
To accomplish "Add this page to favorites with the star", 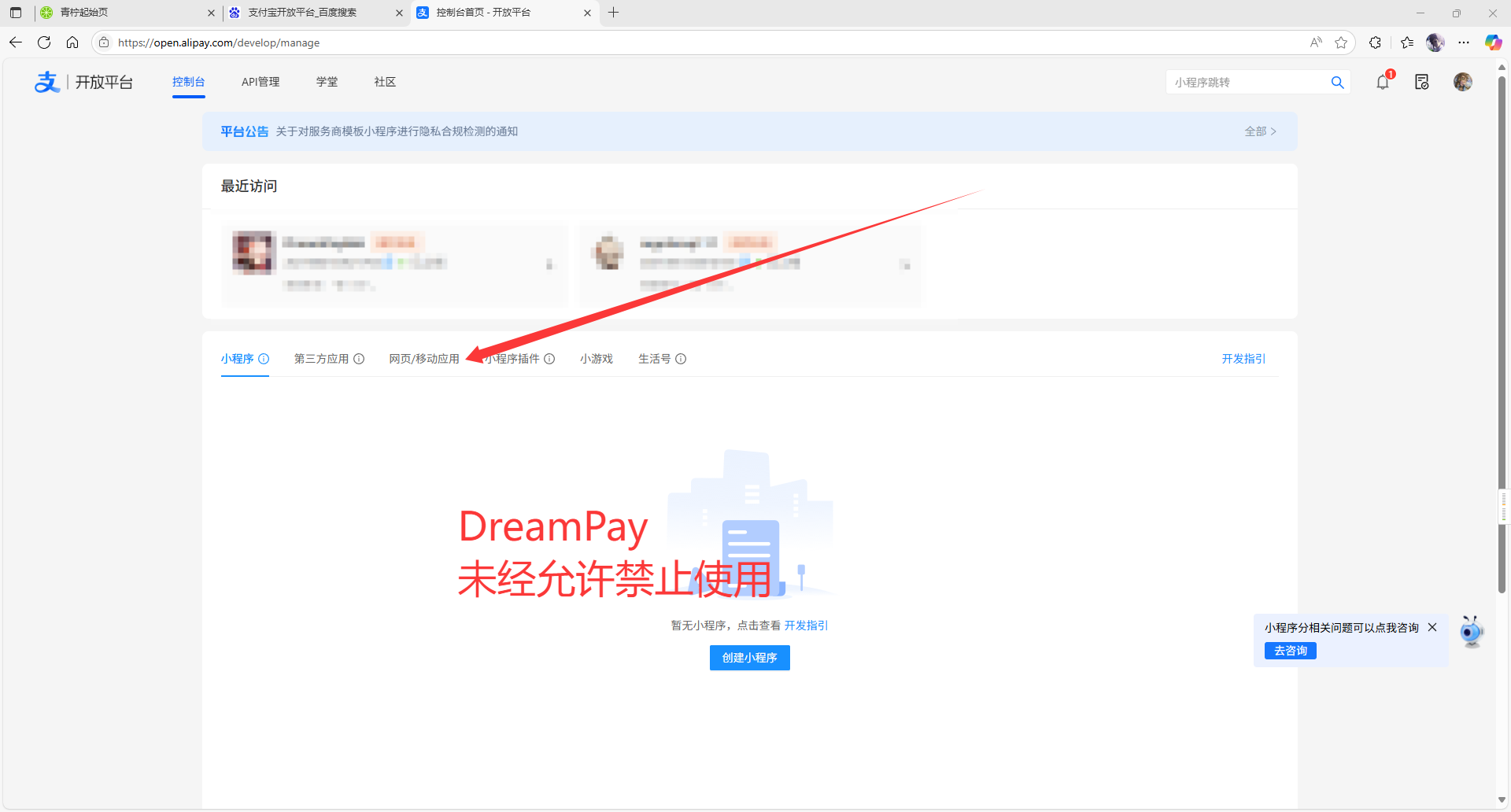I will [1341, 42].
